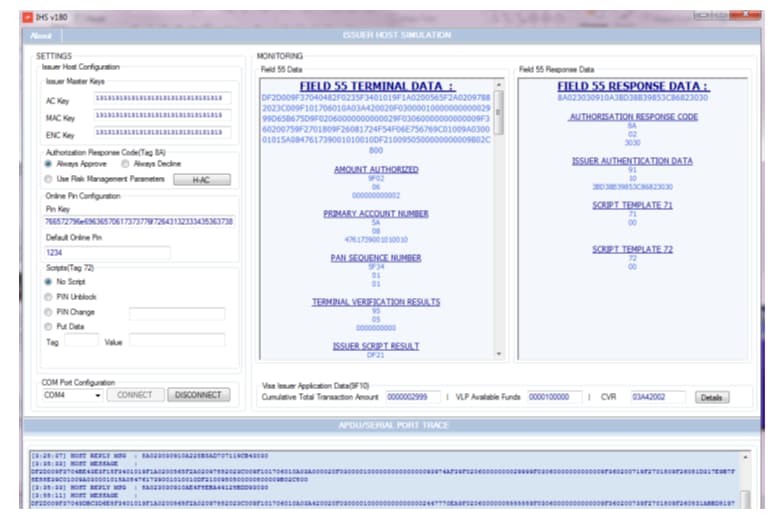Click the VLP Available Funds field

tap(554, 398)
